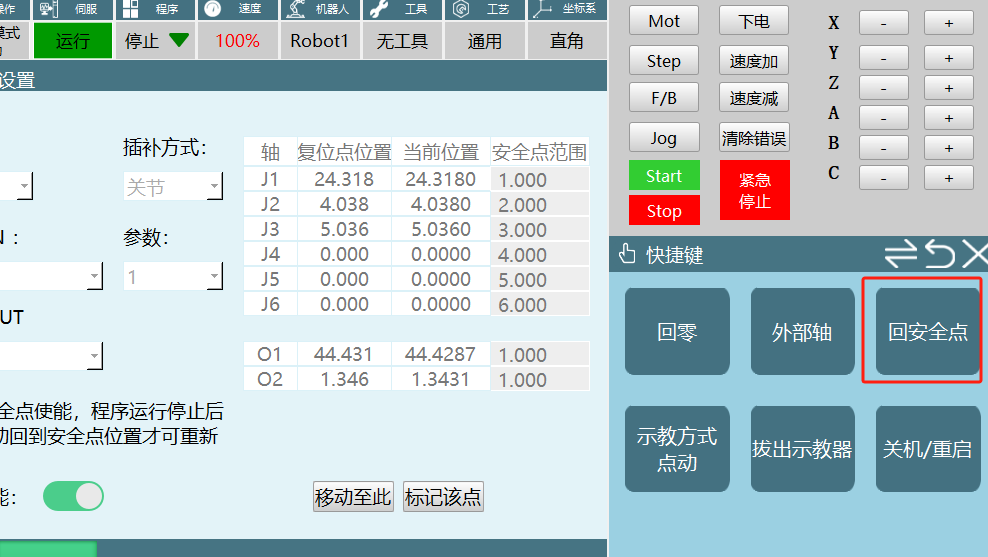This screenshot has width=988, height=557.
Task: Edit O1 safety range 1.000
Action: tap(540, 355)
